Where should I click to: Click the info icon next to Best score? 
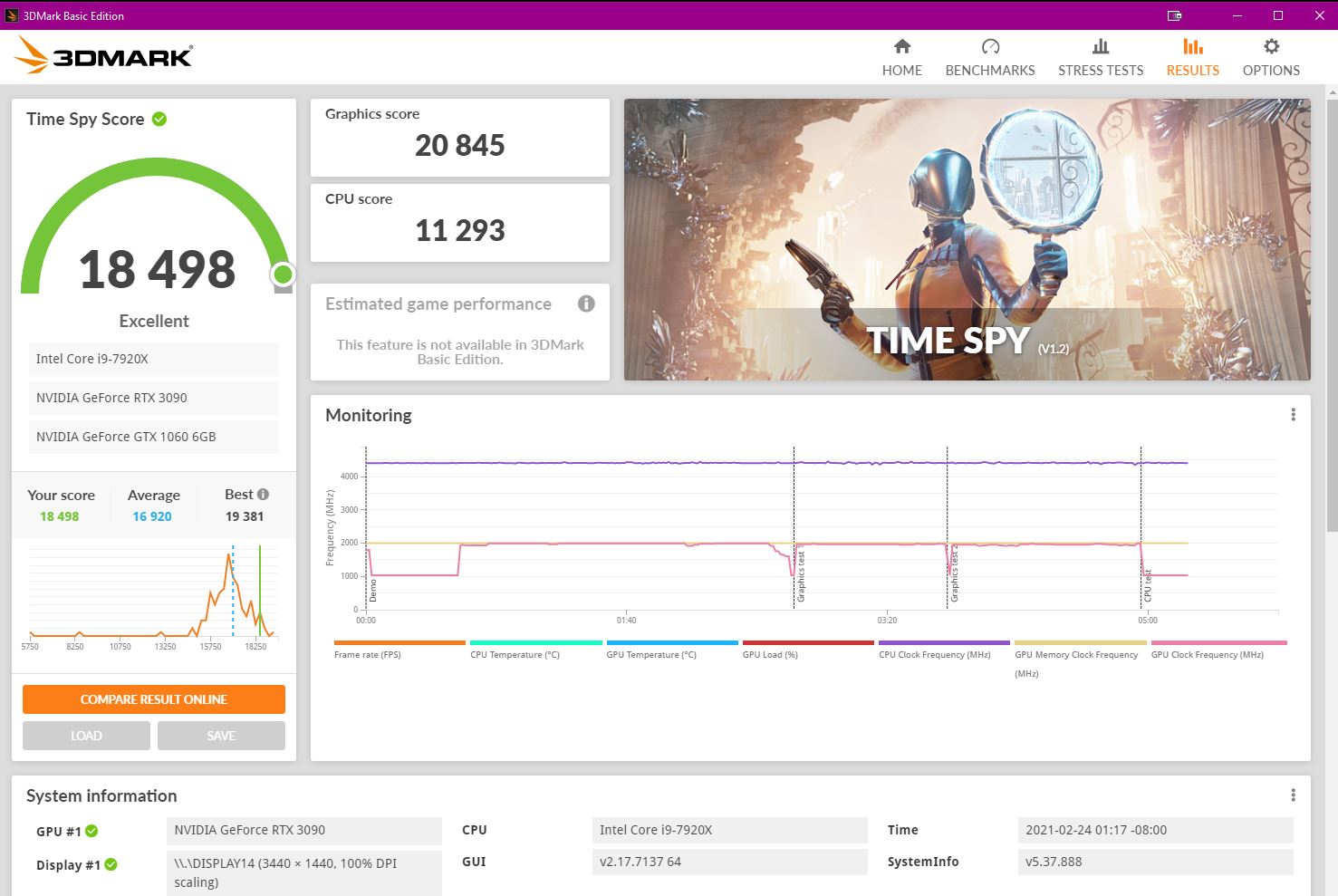263,495
